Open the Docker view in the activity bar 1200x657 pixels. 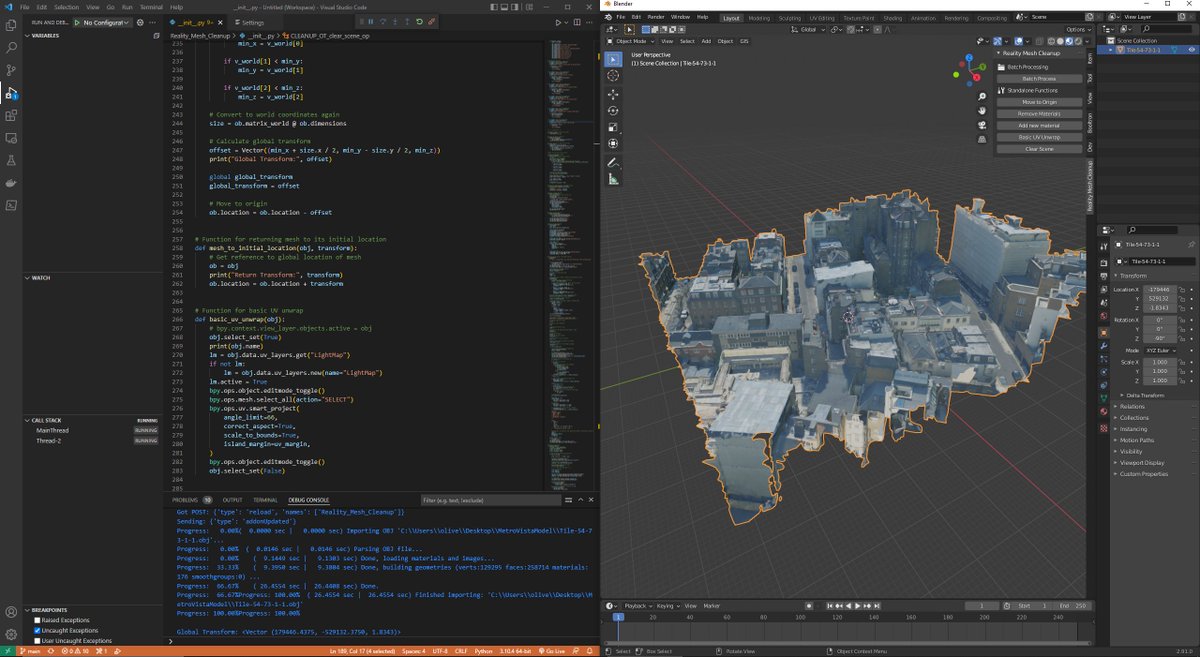(x=11, y=183)
